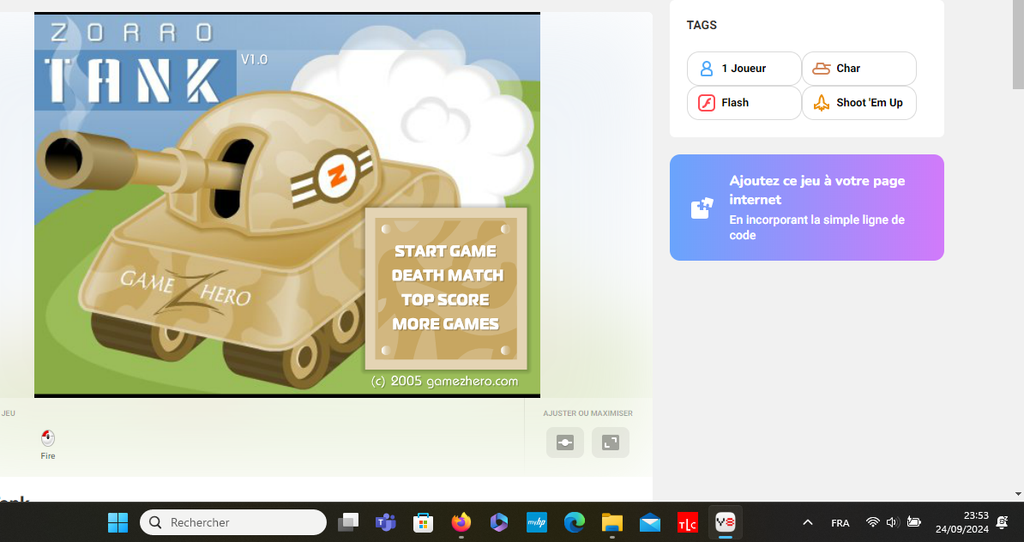The width and height of the screenshot is (1024, 542).
Task: Click MORE GAMES in game menu
Action: [x=445, y=324]
